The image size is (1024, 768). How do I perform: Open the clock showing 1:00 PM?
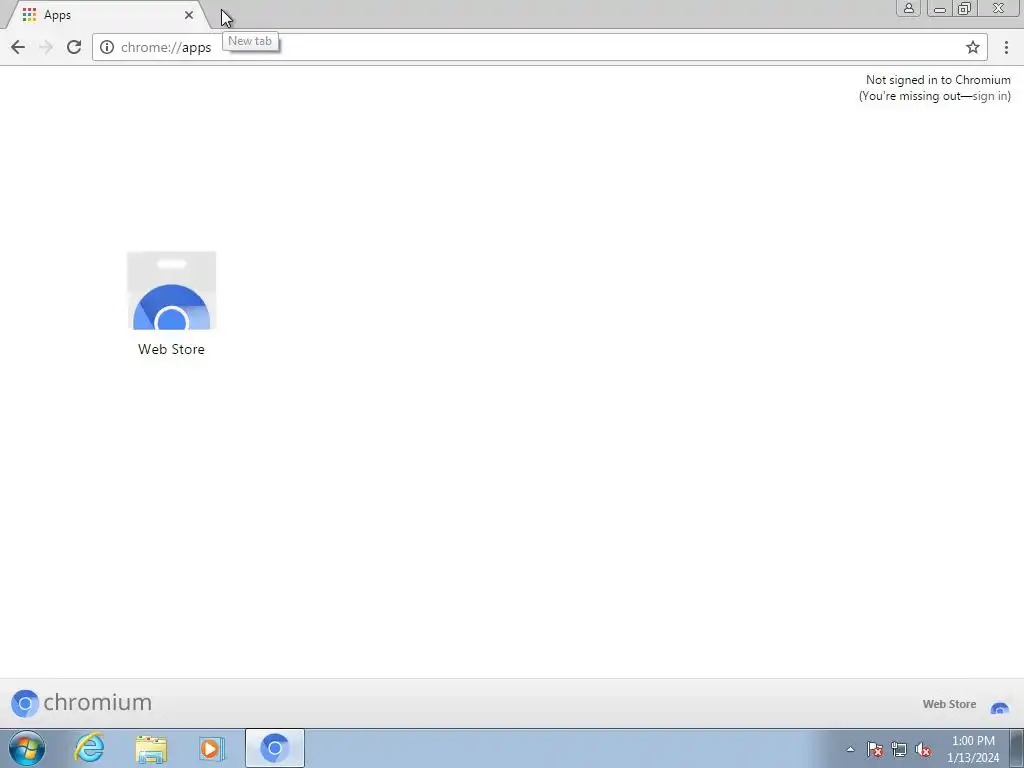click(x=973, y=749)
